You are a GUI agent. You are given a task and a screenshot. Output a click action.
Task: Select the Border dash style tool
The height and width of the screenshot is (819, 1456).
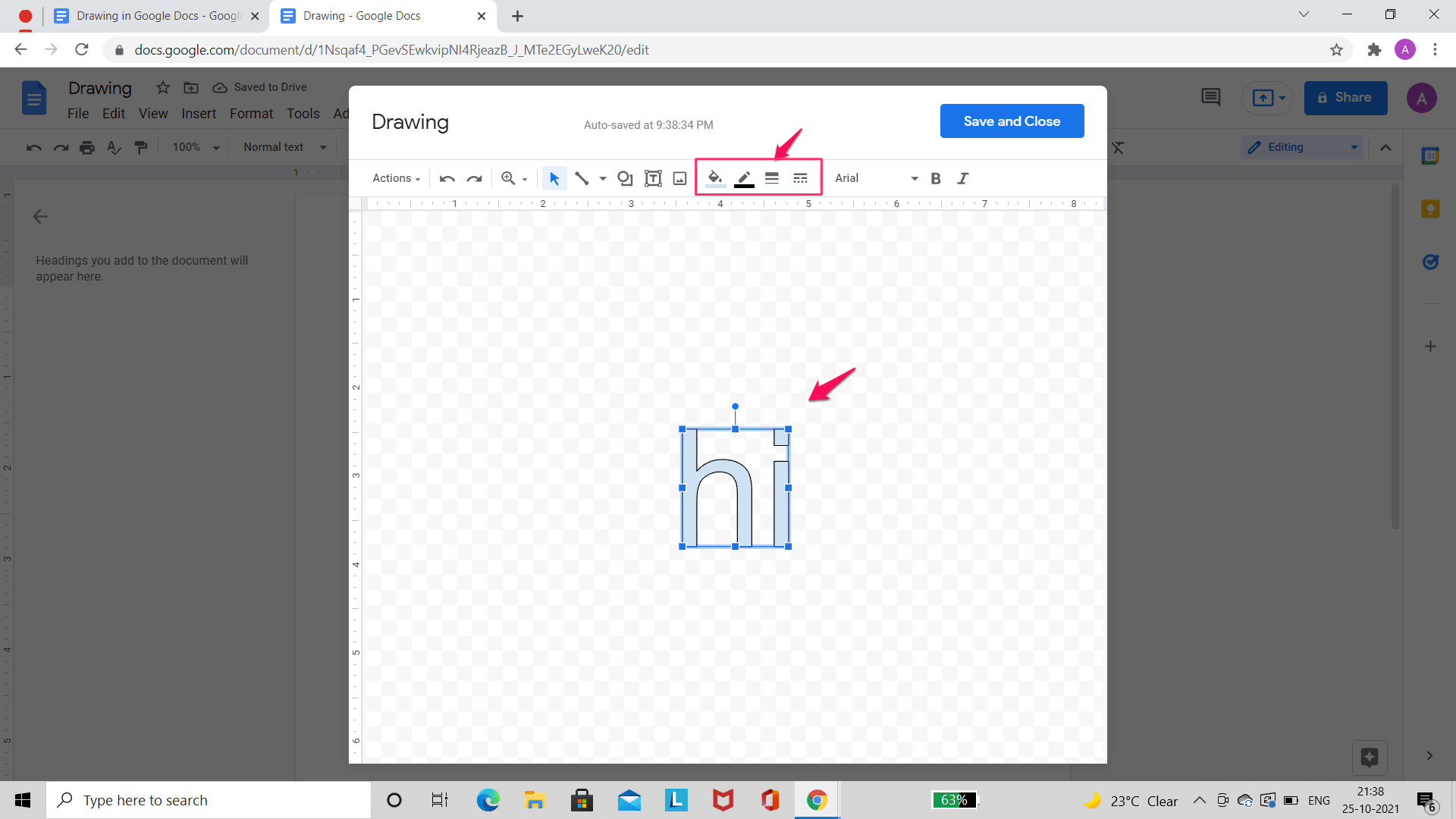[x=800, y=178]
